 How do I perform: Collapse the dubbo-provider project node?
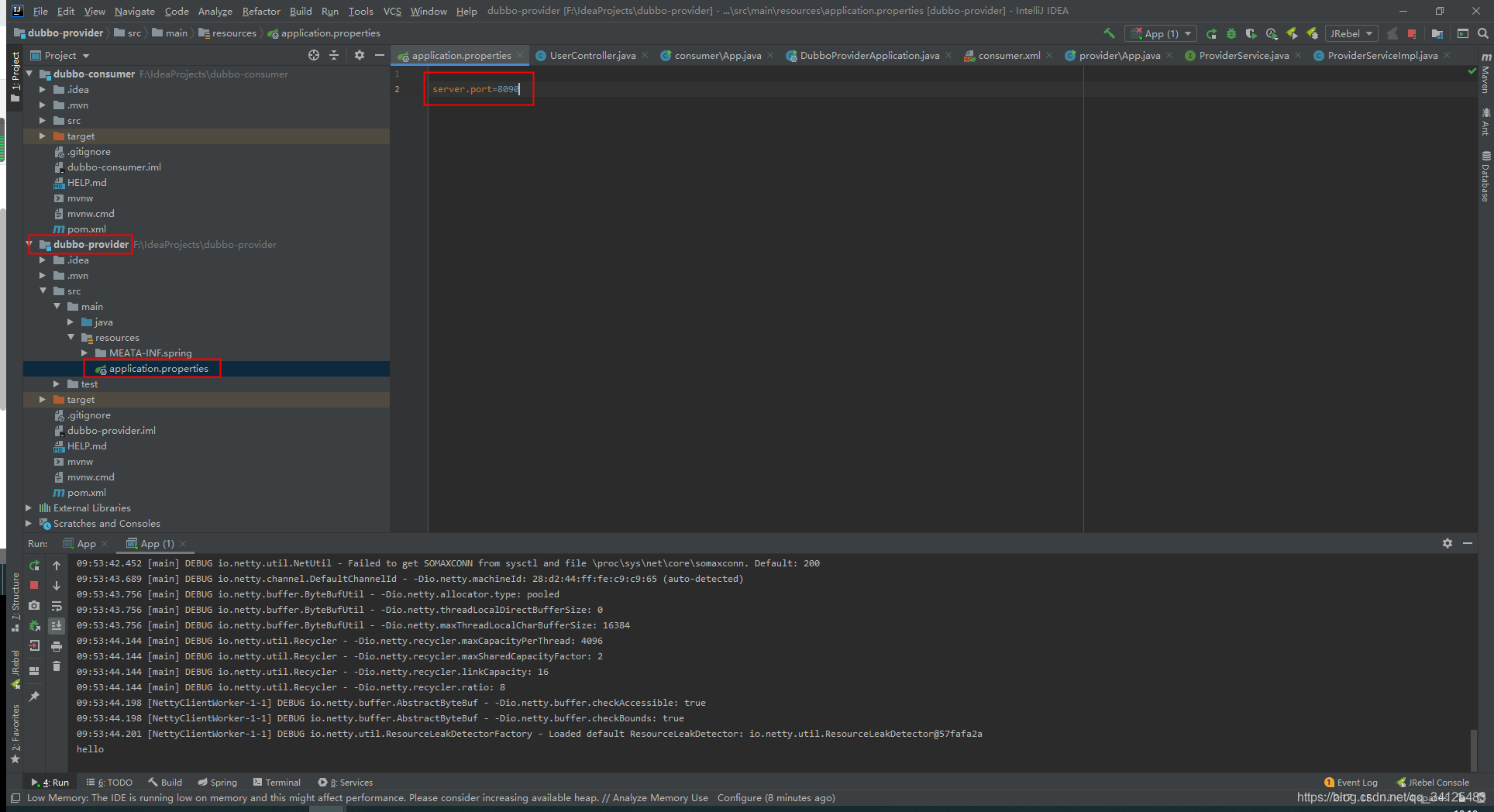29,244
